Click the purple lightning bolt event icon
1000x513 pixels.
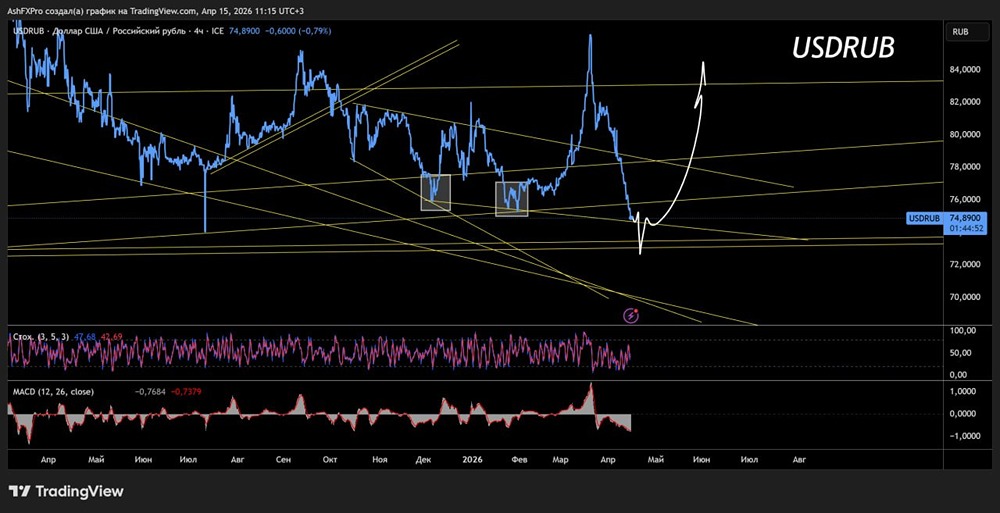[x=631, y=315]
